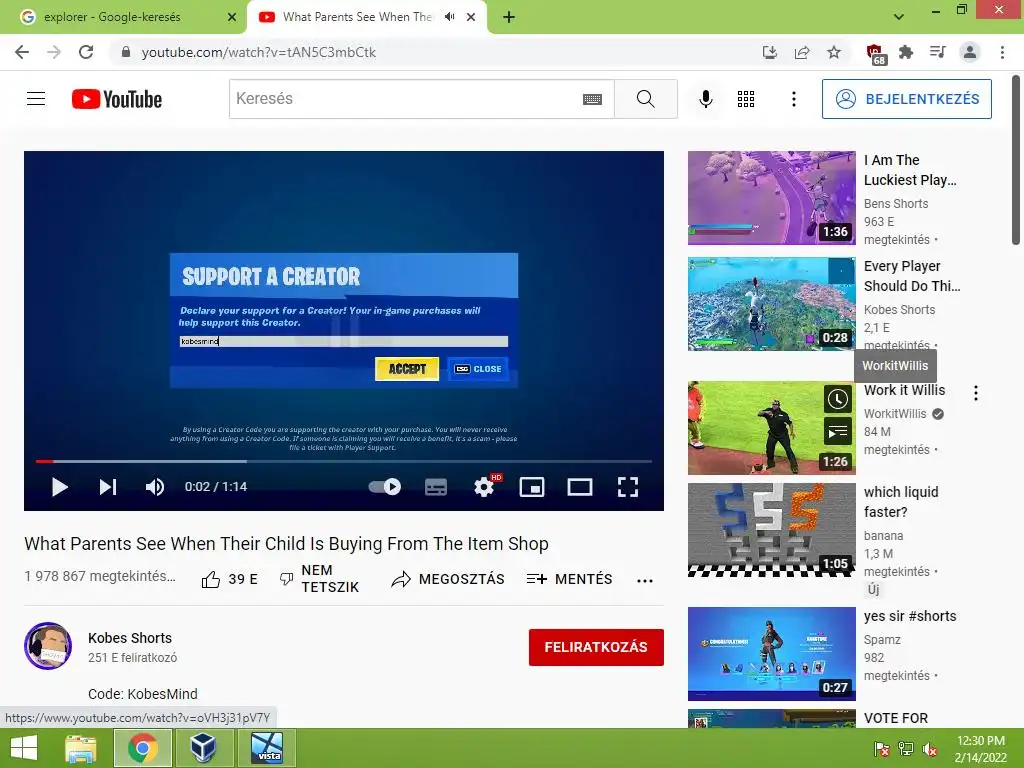
Task: Go to YouTube home via logo
Action: click(x=117, y=99)
